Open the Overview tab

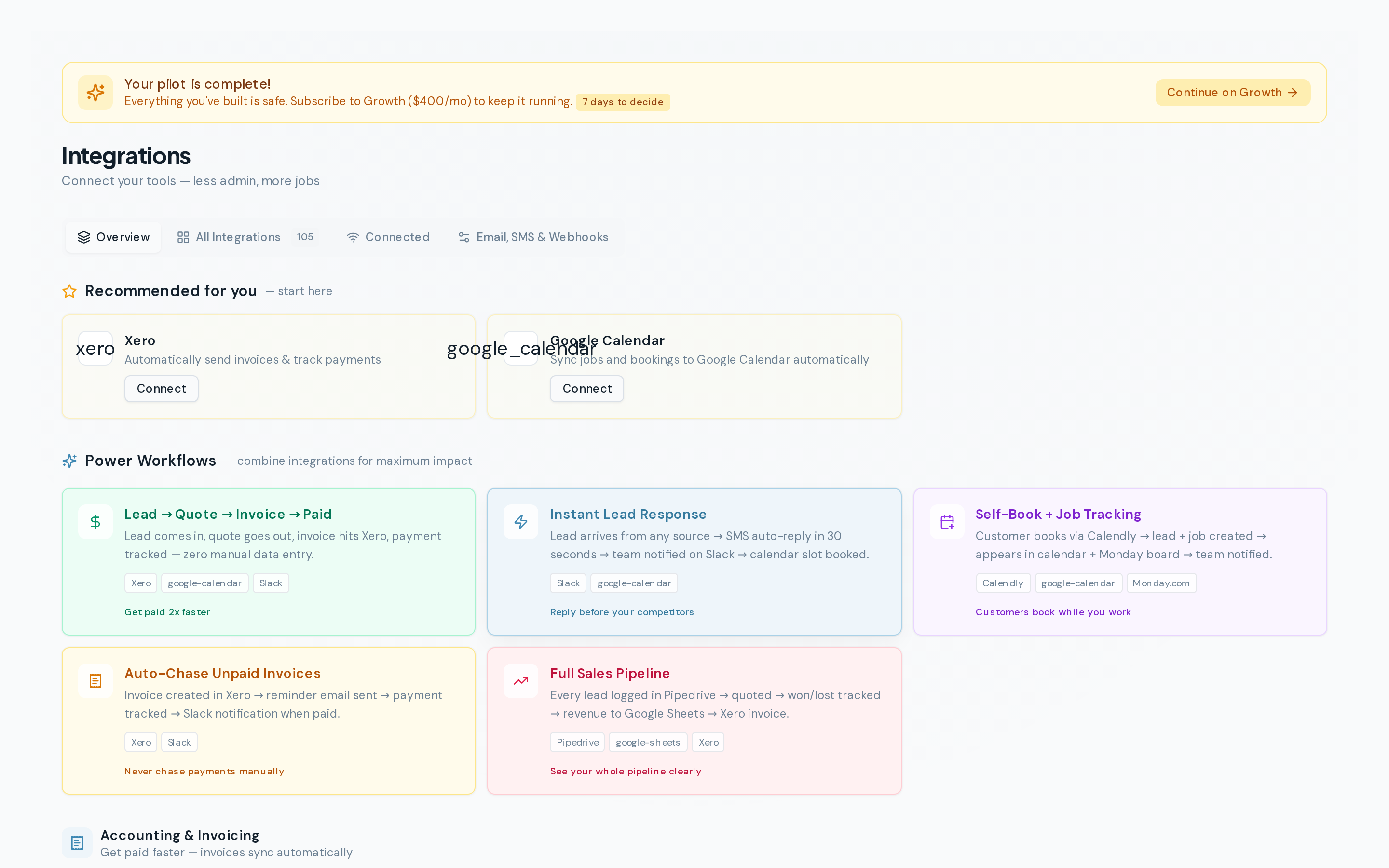tap(113, 237)
